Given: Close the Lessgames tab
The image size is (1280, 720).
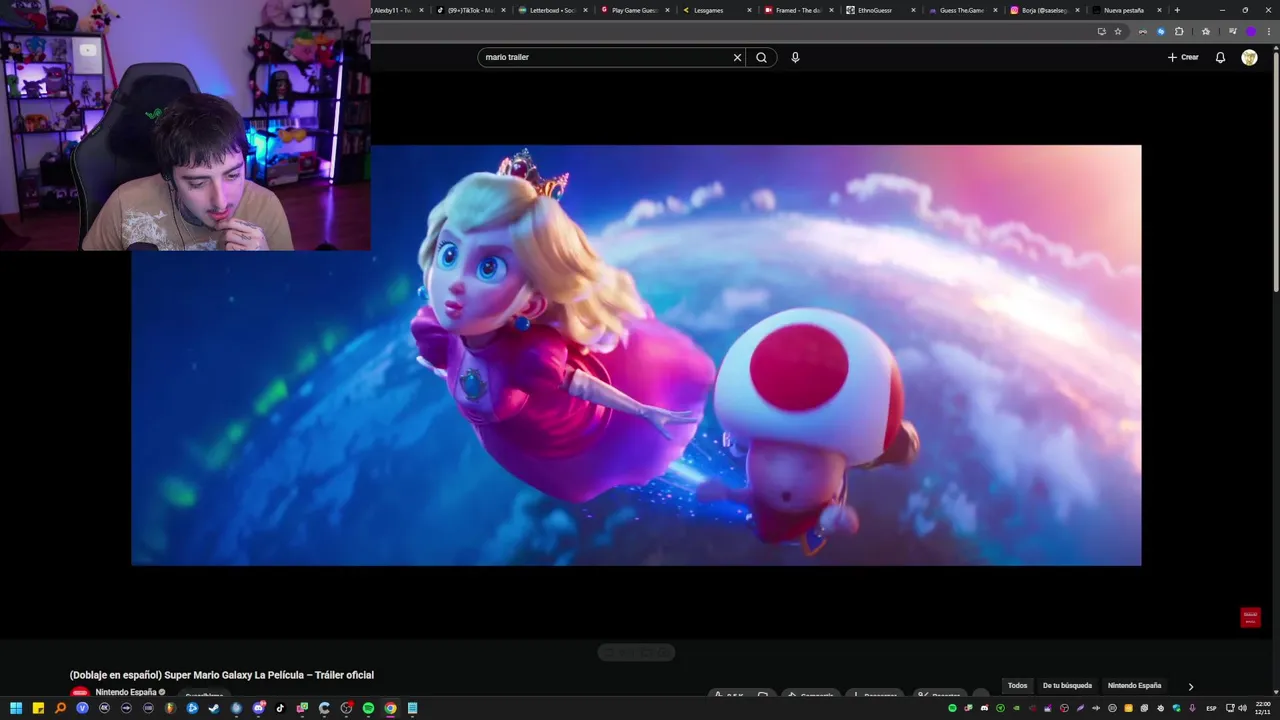Looking at the screenshot, I should coord(748,10).
